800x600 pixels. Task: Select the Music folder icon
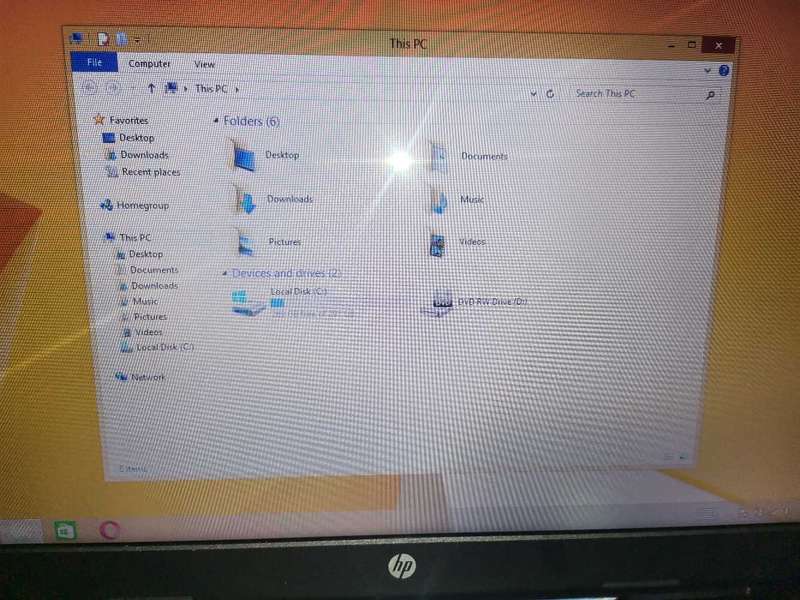point(439,200)
